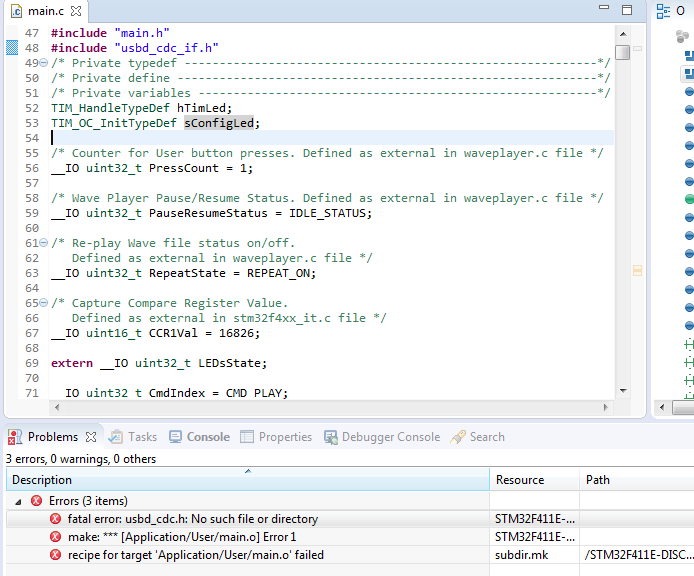Click the bookmark marker beside line 48
This screenshot has height=576, width=694.
click(x=12, y=48)
